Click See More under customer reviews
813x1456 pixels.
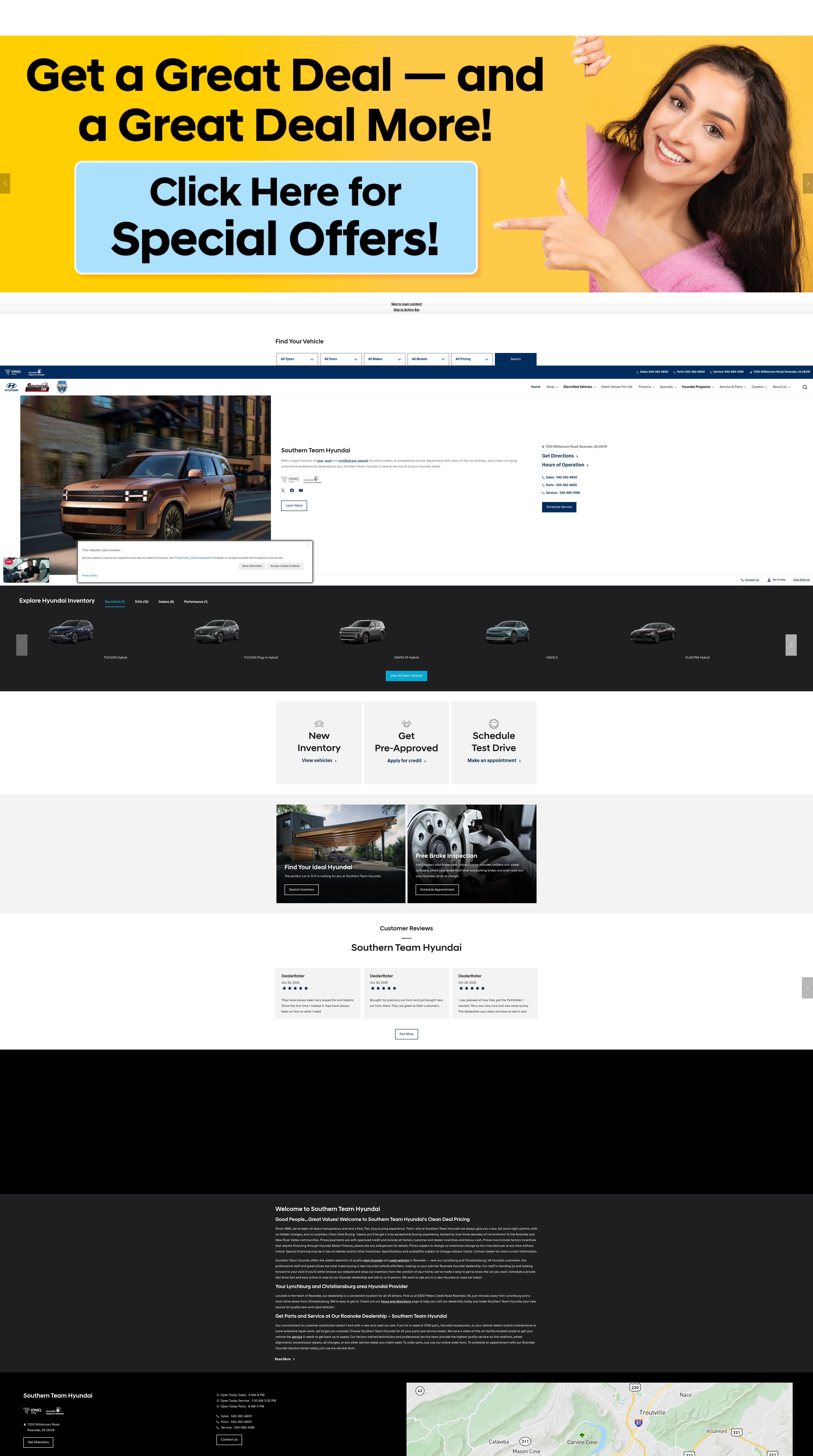406,1034
